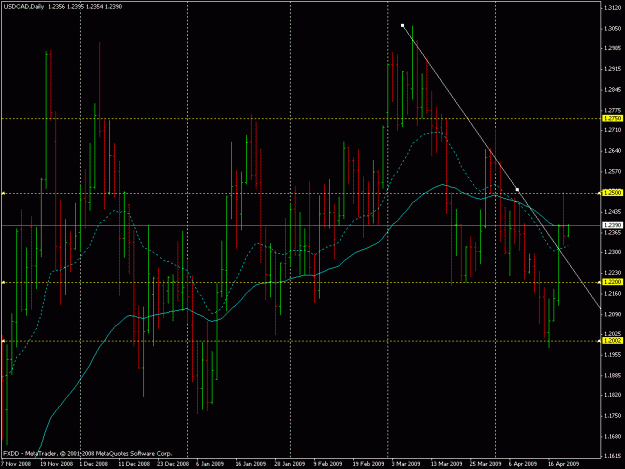Click the 3 Mar 2009 date label
625x469 pixels.
(x=406, y=464)
